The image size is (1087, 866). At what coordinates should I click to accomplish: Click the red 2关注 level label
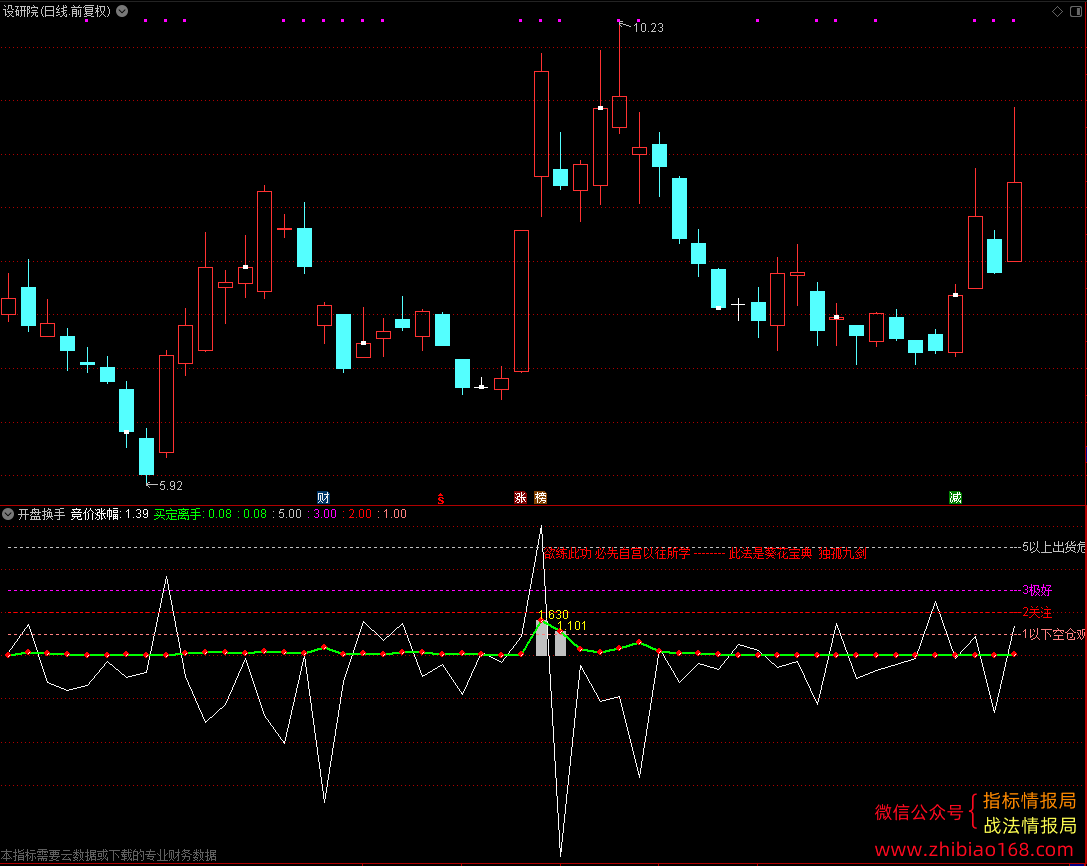click(x=1036, y=612)
